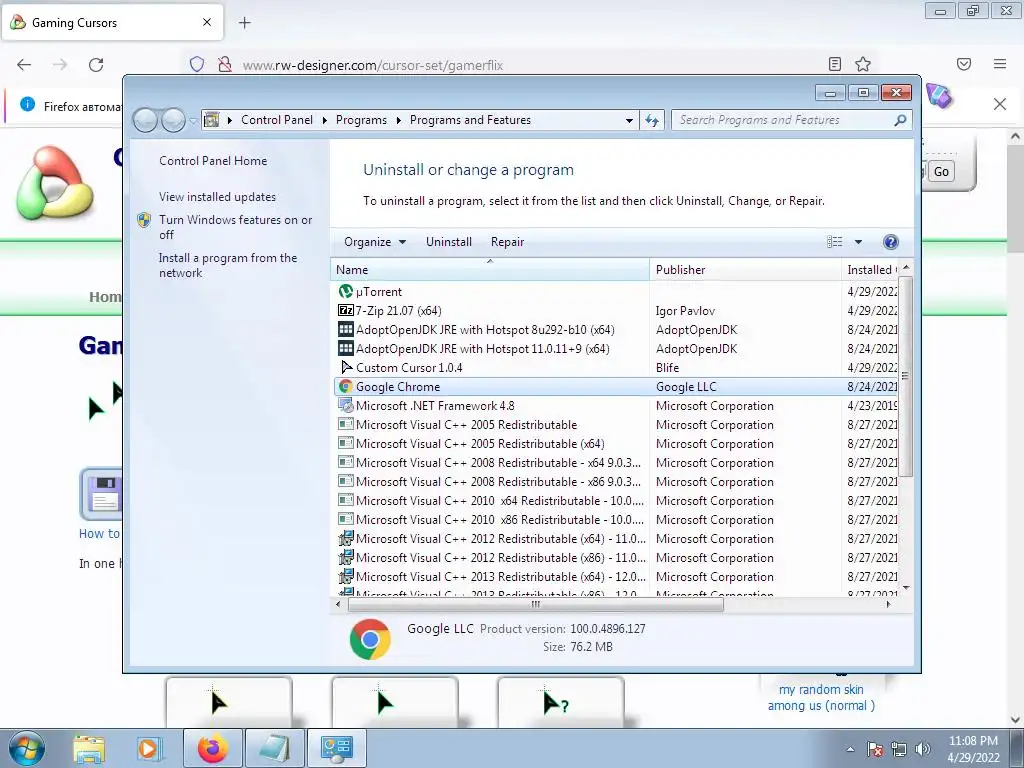
Task: Show hidden system tray icons
Action: 850,750
